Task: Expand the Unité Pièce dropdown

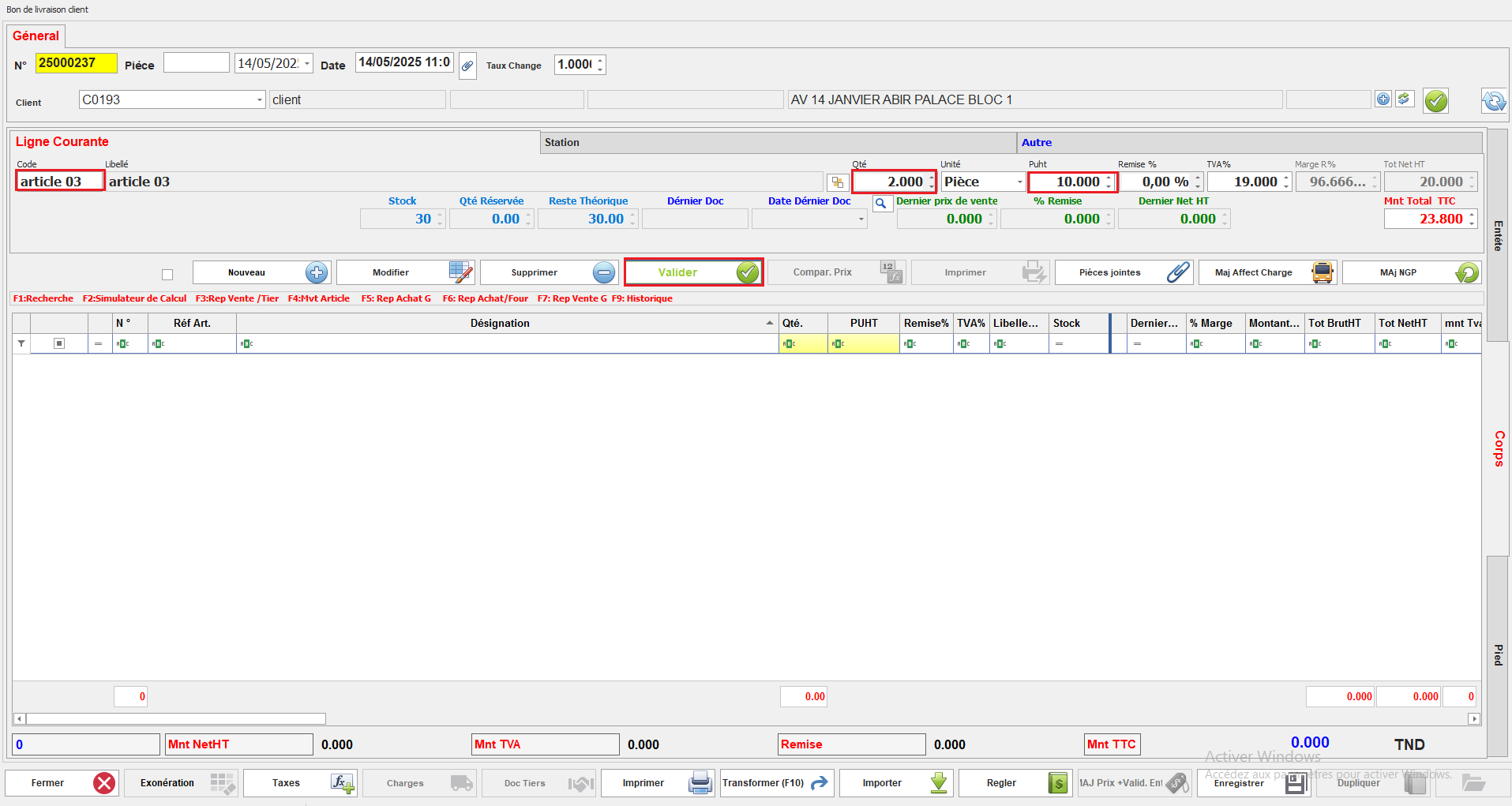Action: [1019, 182]
